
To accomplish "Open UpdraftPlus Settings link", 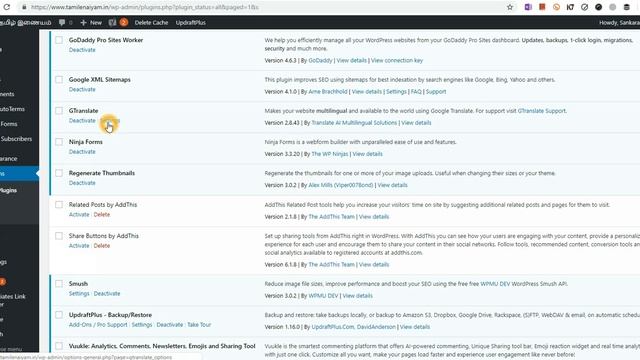I will pyautogui.click(x=142, y=324).
